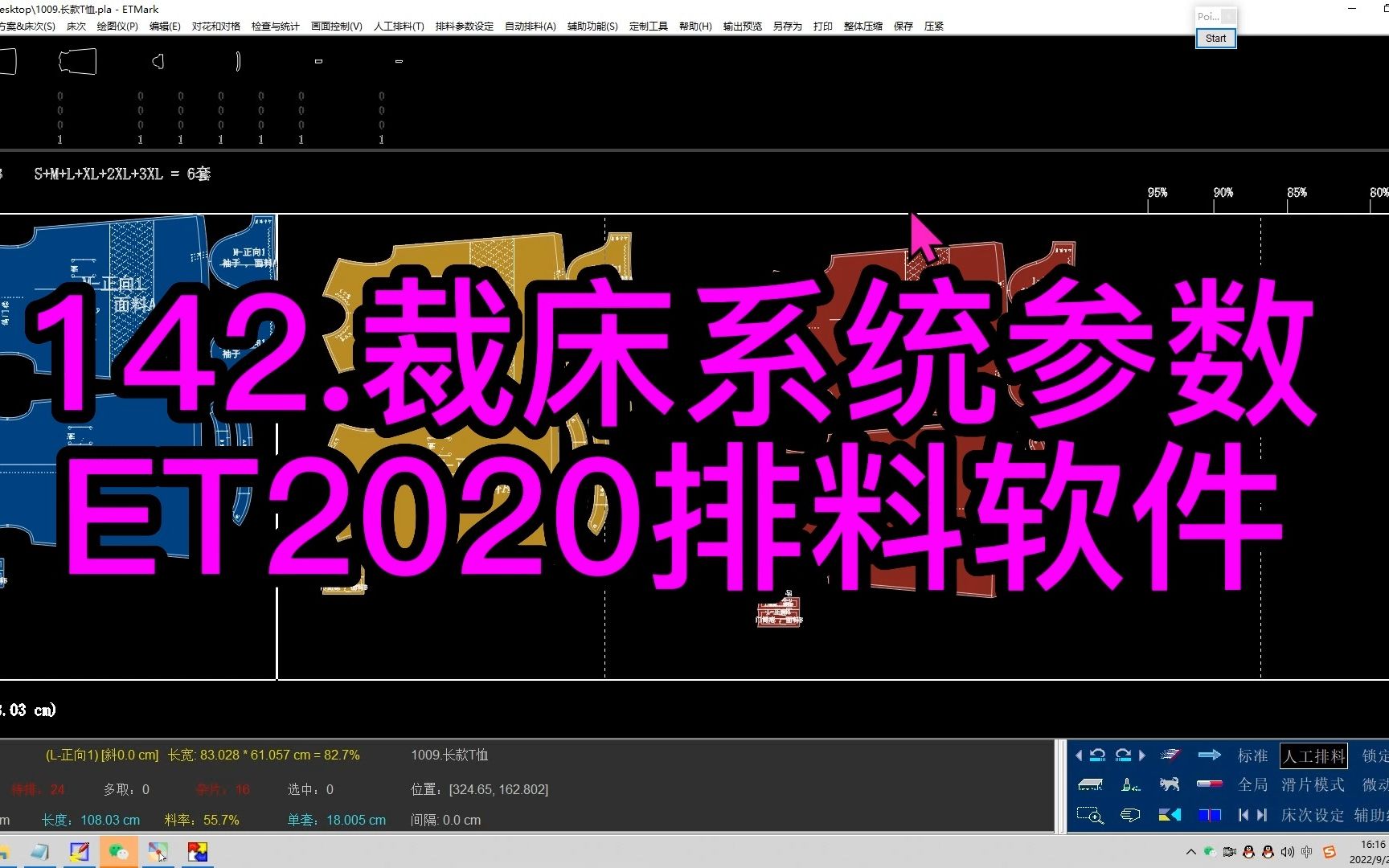
Task: Open the 辅助功能(S) menu
Action: click(x=592, y=27)
